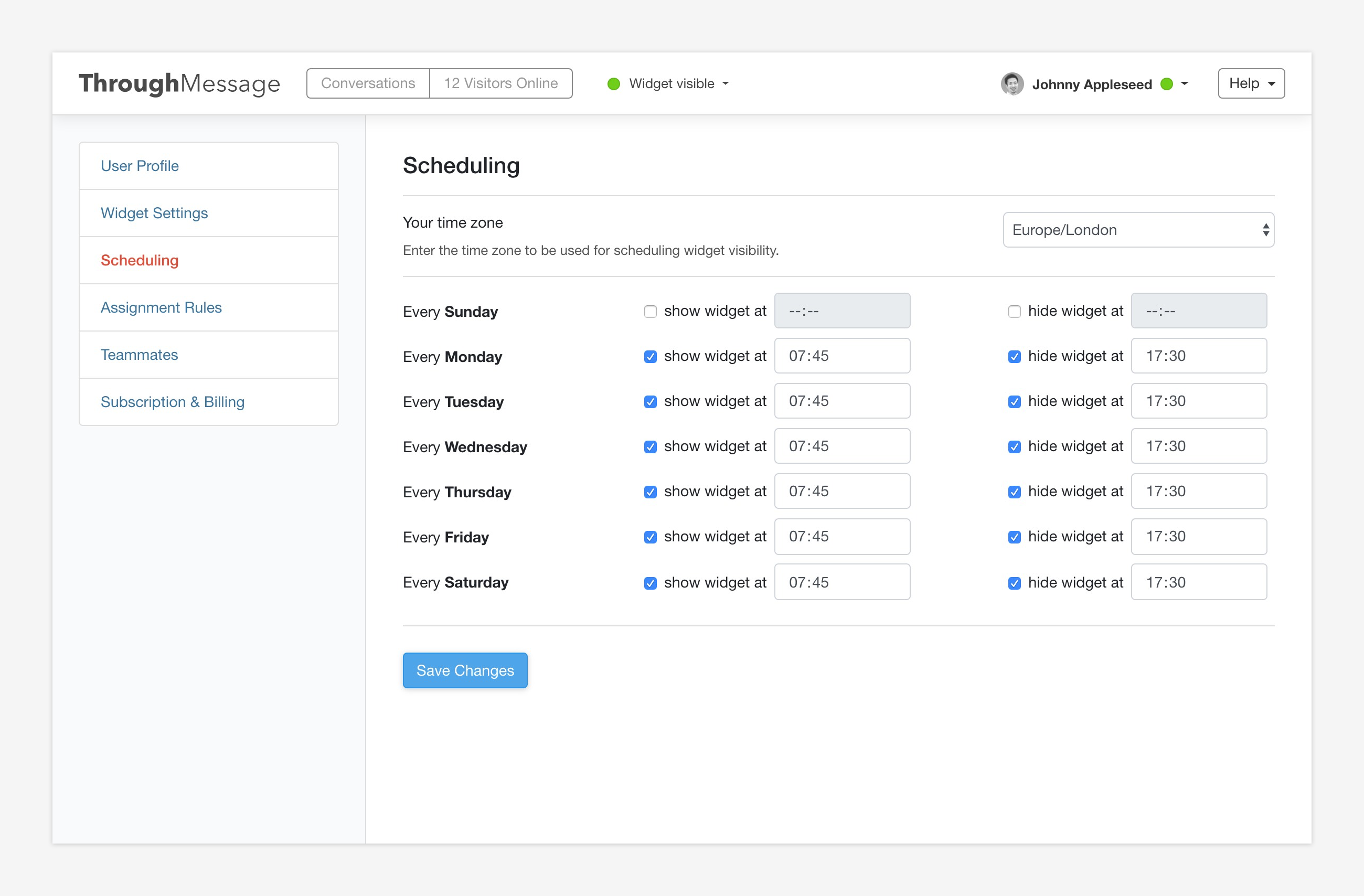Click Tuesday's show widget time field

tap(841, 401)
